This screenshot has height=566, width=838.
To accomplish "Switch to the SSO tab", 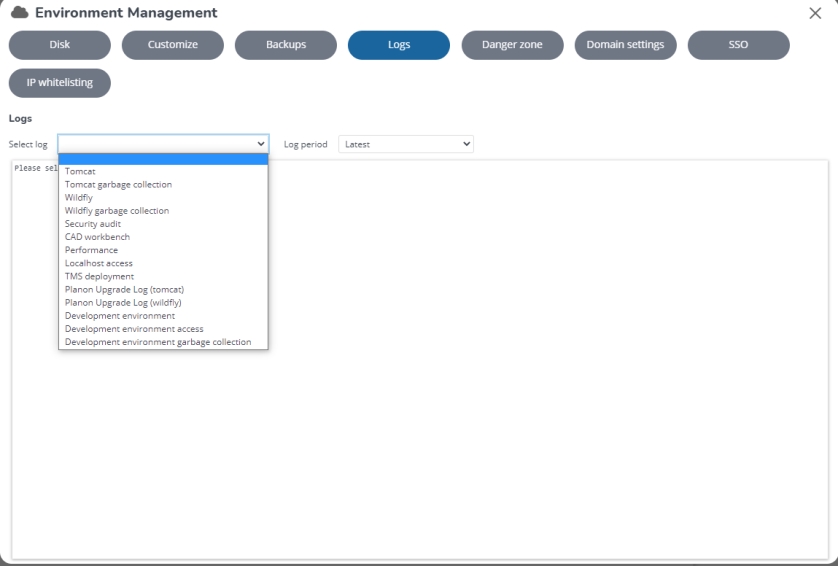I will tap(738, 45).
